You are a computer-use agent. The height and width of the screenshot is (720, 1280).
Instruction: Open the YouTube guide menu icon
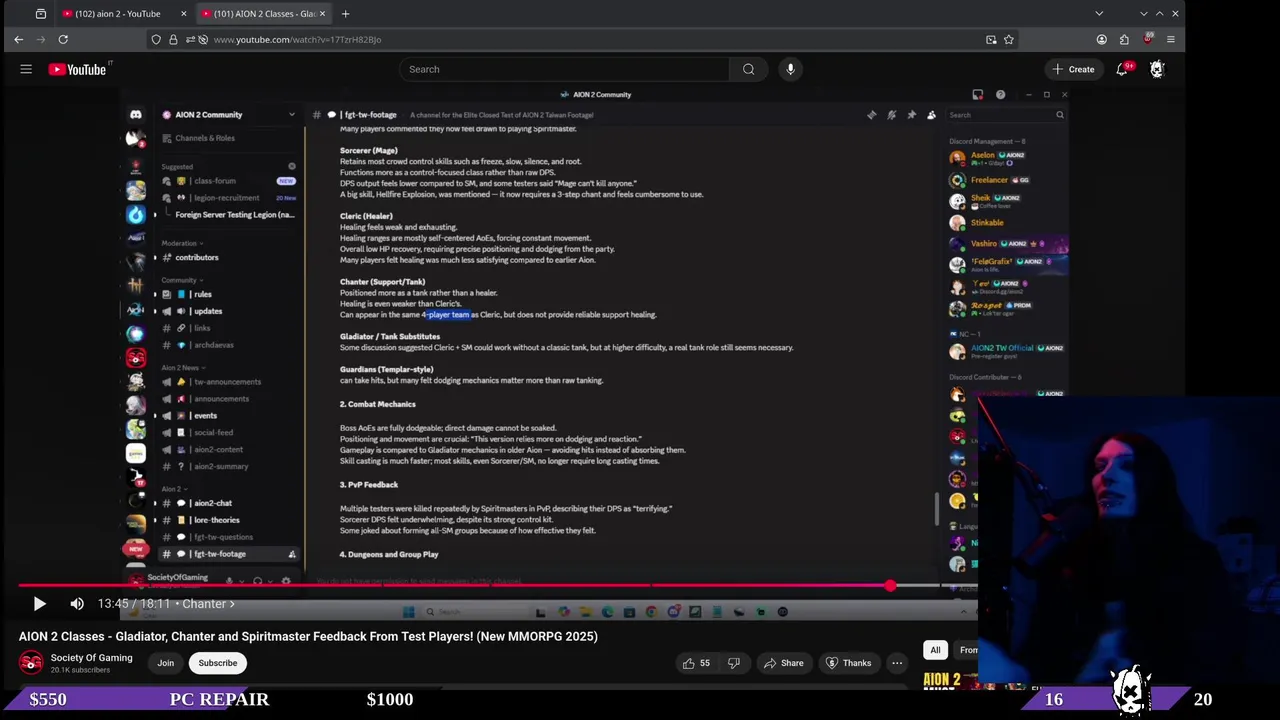(x=26, y=69)
